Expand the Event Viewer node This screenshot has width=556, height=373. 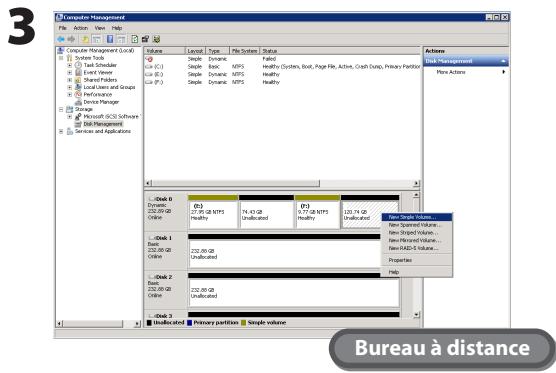point(70,73)
